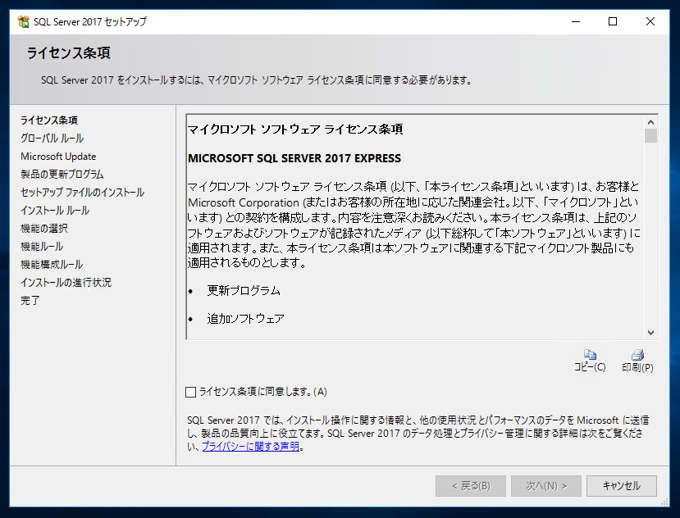Click the Print (印刷) icon

(x=638, y=355)
